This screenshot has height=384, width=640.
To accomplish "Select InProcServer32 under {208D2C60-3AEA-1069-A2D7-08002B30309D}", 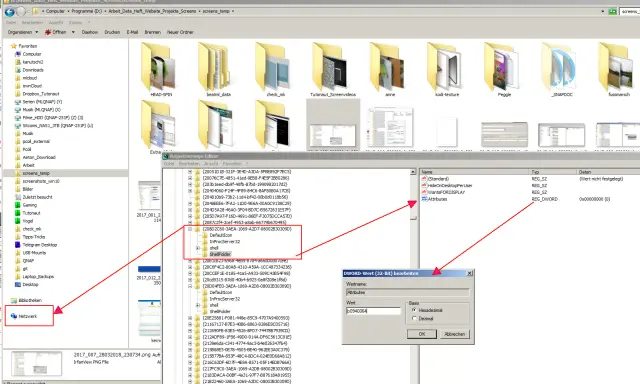I will pyautogui.click(x=224, y=242).
